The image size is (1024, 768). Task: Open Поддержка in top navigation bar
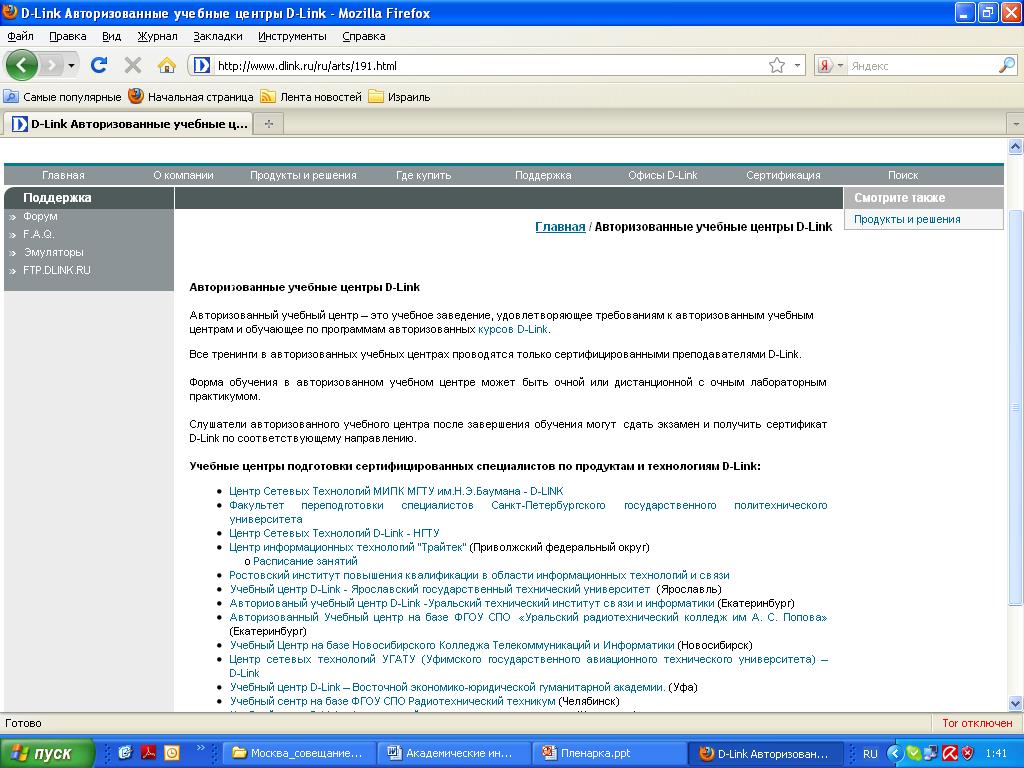[x=543, y=175]
